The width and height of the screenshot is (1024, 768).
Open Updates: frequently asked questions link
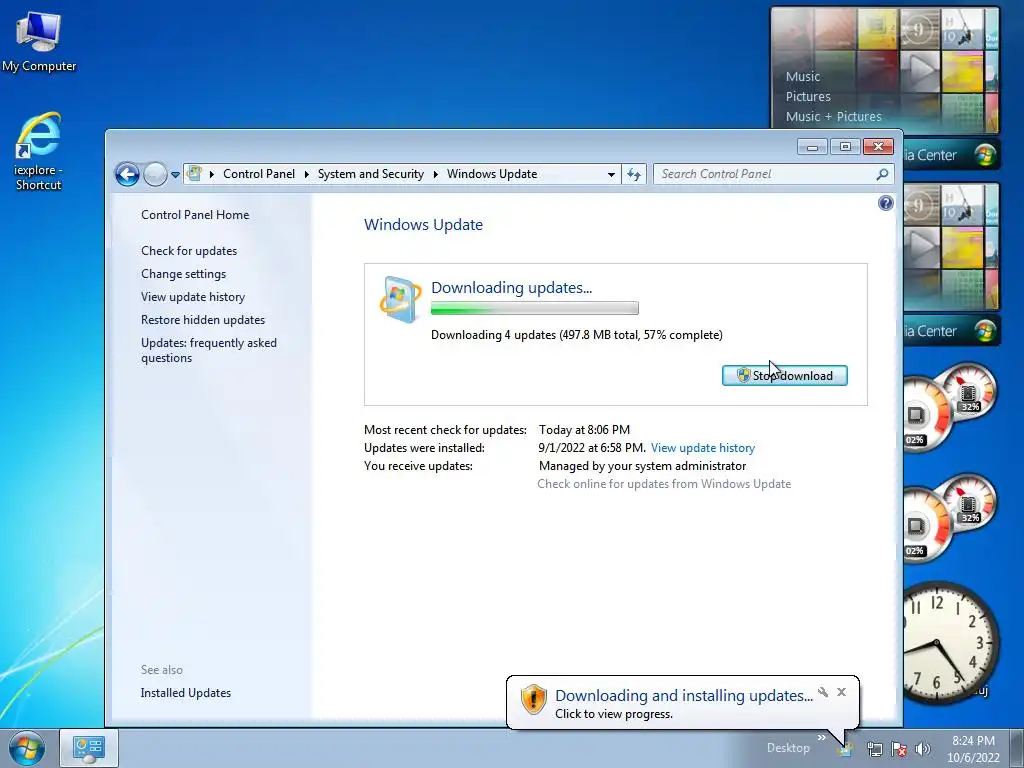click(208, 350)
